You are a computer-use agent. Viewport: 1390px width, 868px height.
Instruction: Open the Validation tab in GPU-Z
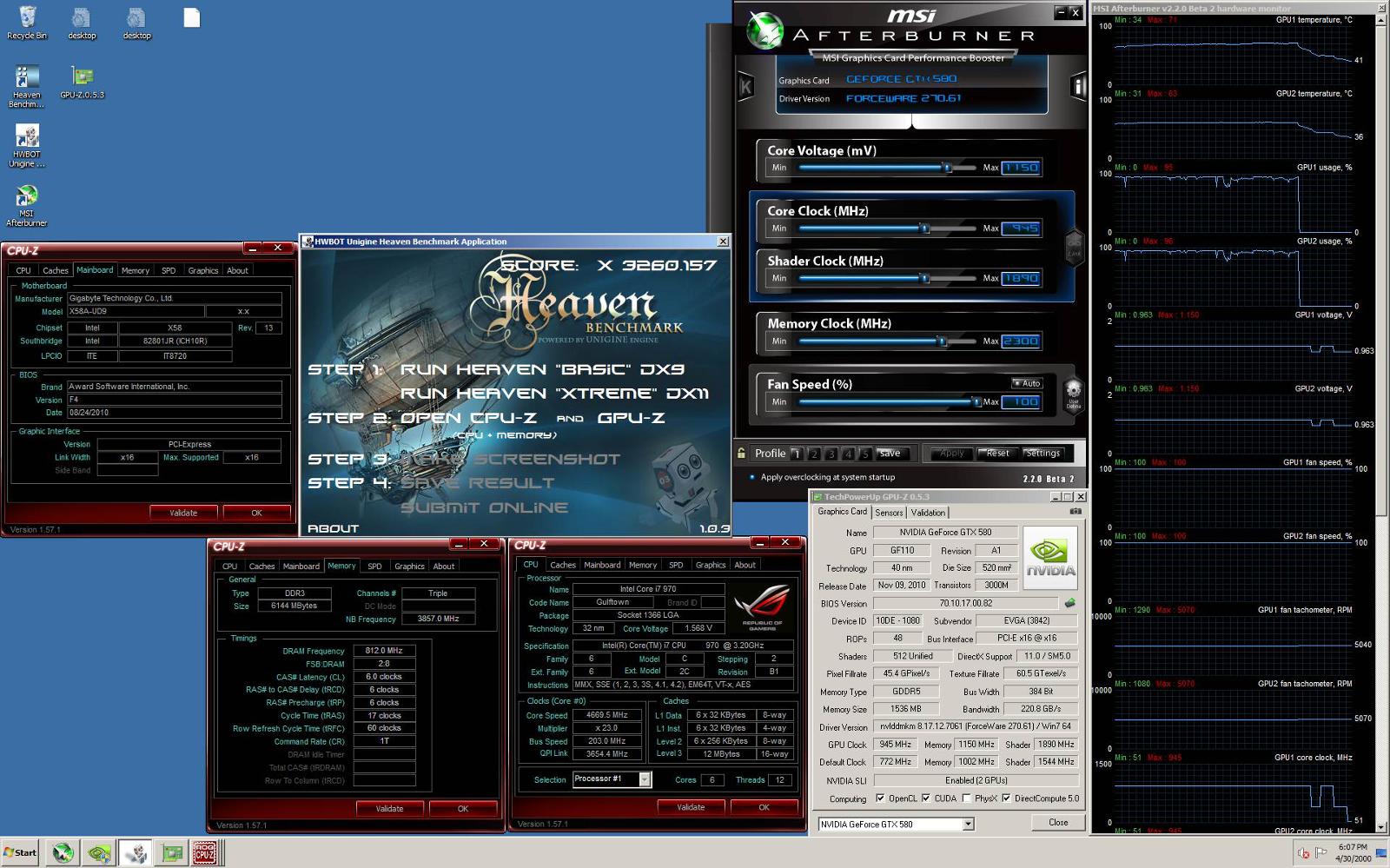tap(928, 513)
